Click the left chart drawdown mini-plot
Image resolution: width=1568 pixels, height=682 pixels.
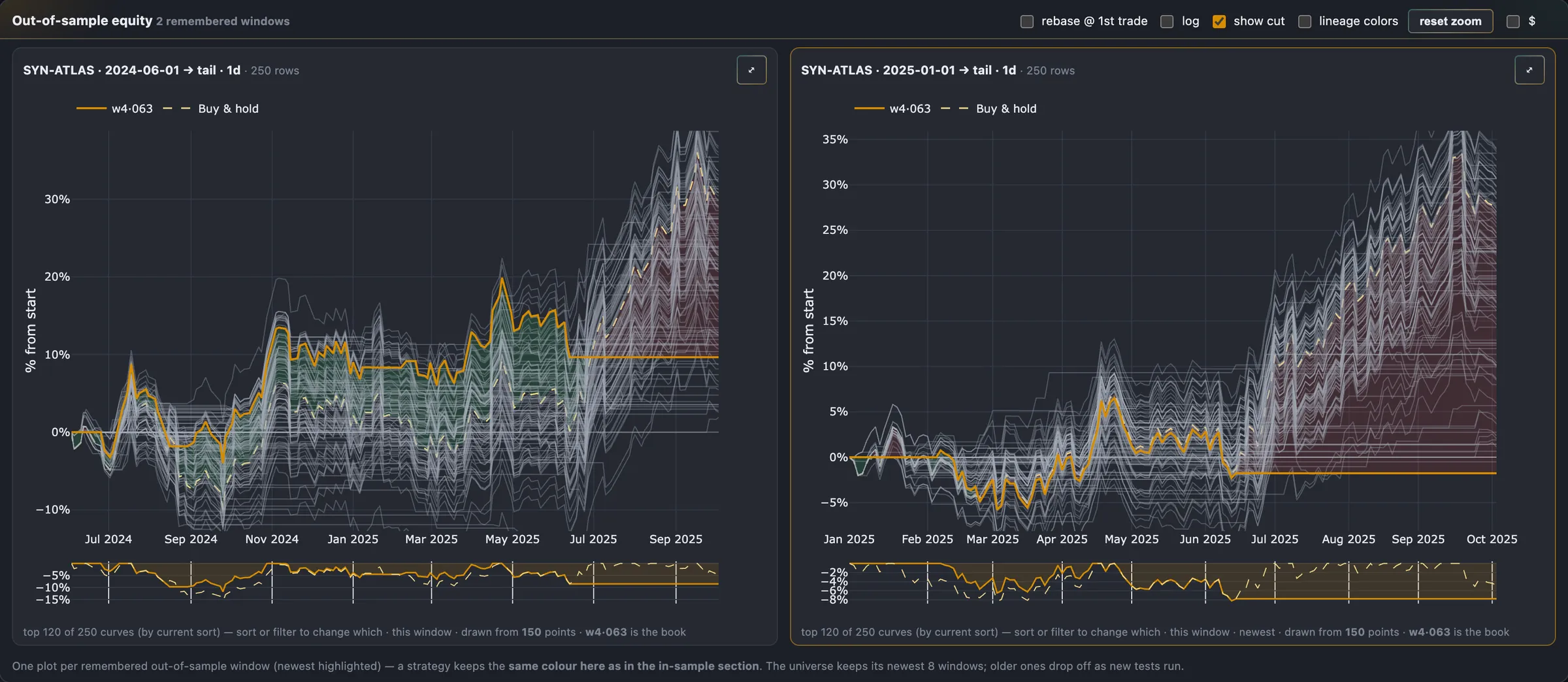point(395,581)
